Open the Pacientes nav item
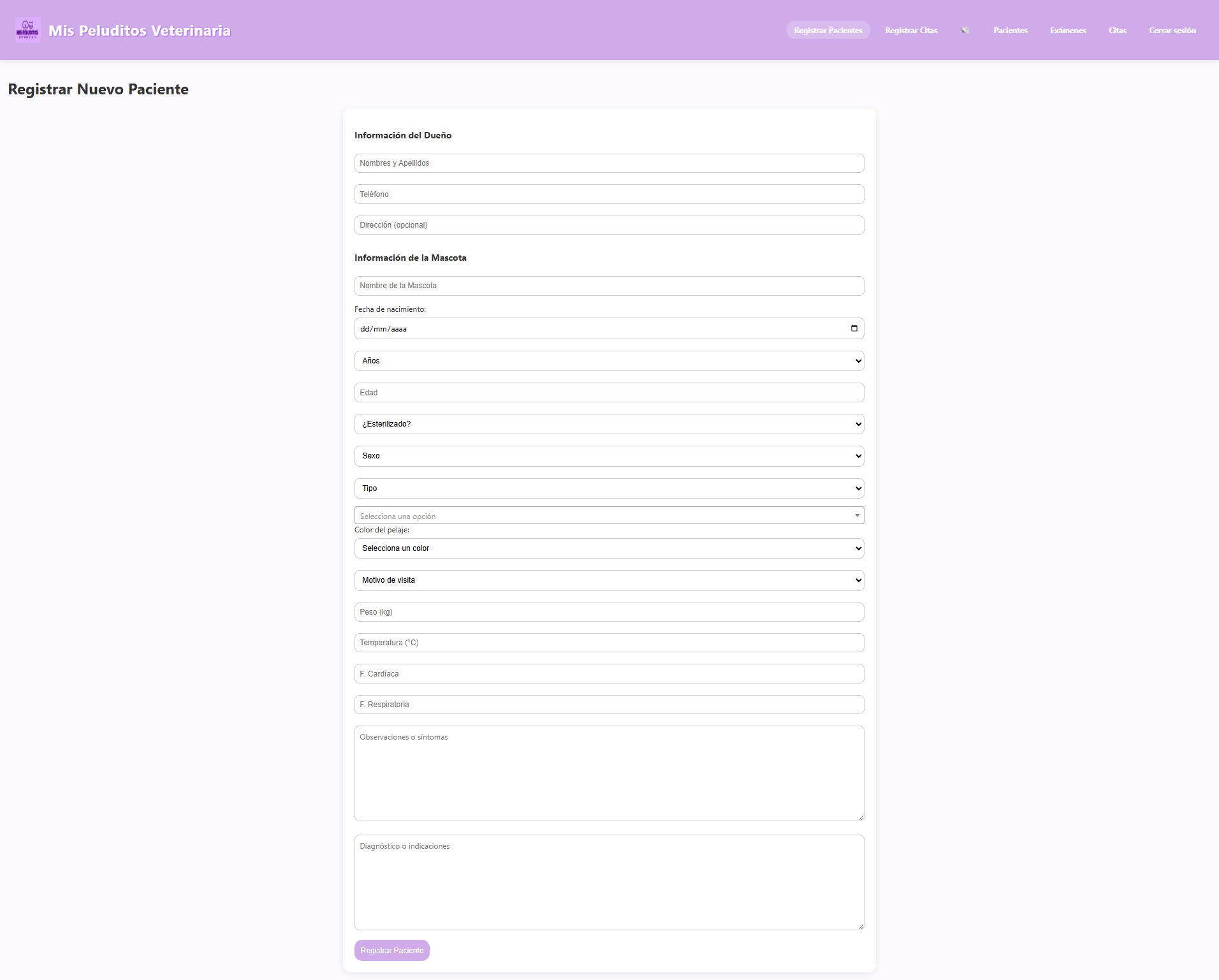 (1011, 30)
